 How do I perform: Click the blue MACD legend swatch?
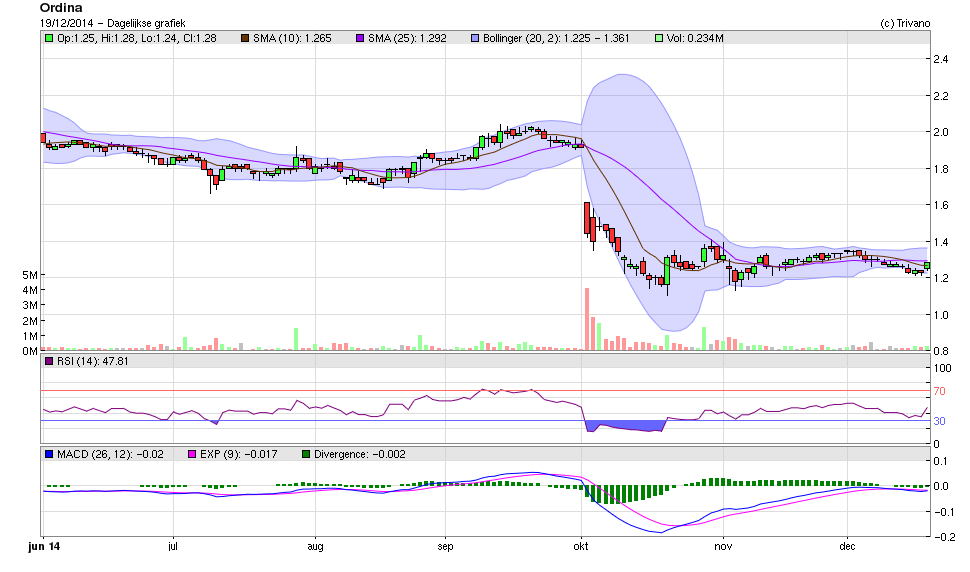pyautogui.click(x=49, y=455)
